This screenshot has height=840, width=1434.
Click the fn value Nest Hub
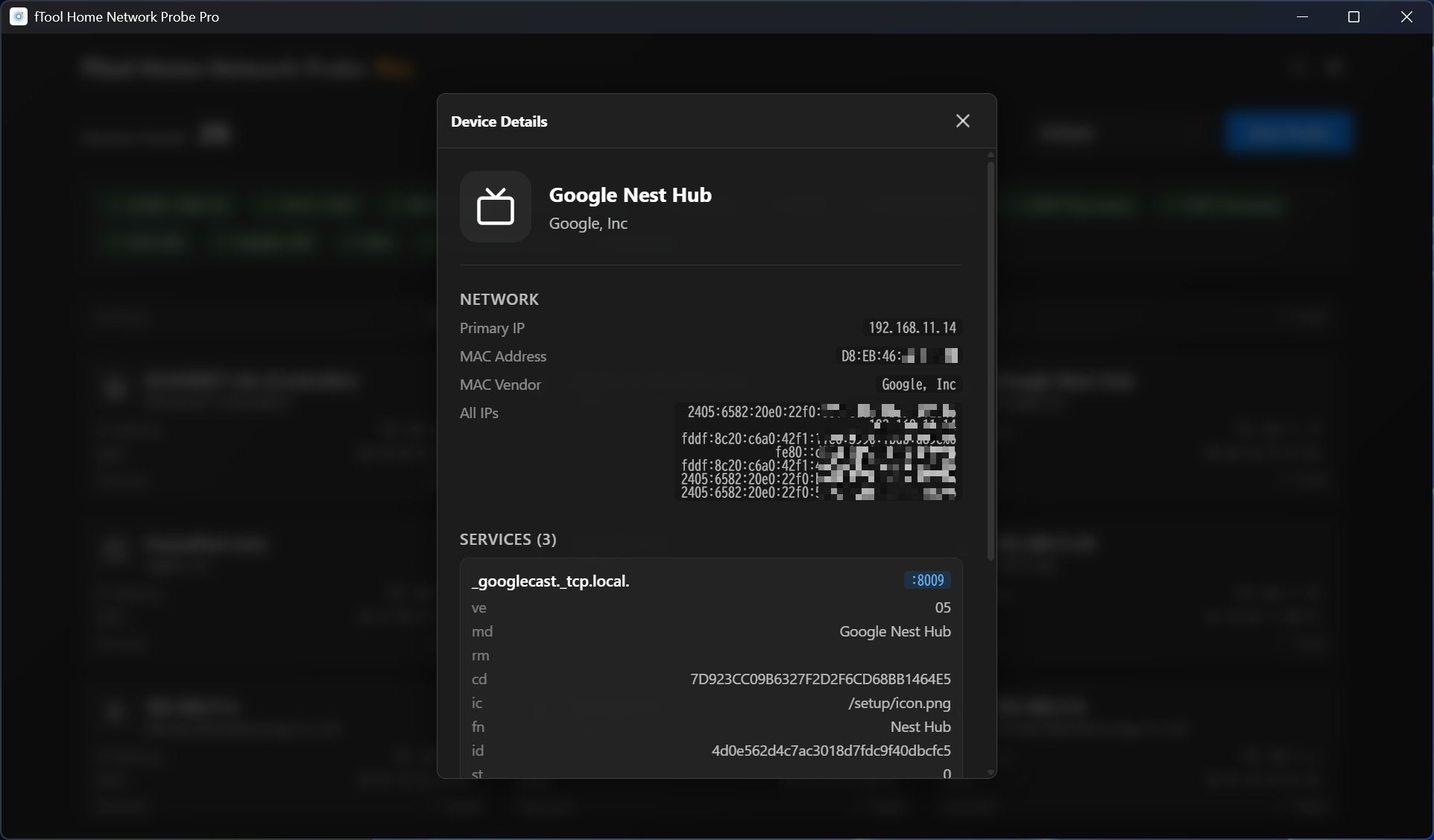click(920, 727)
